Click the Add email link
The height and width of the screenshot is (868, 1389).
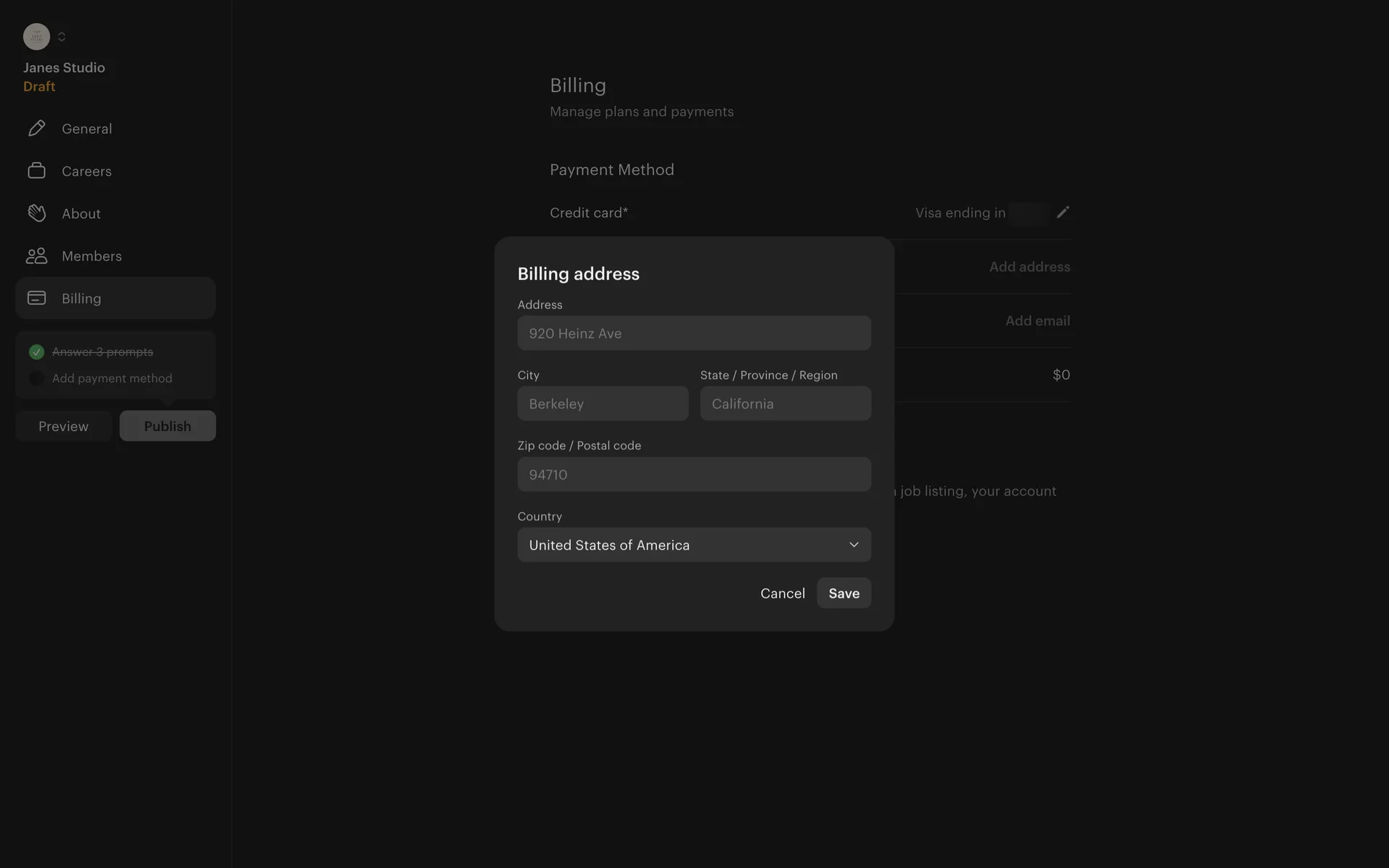click(1037, 321)
